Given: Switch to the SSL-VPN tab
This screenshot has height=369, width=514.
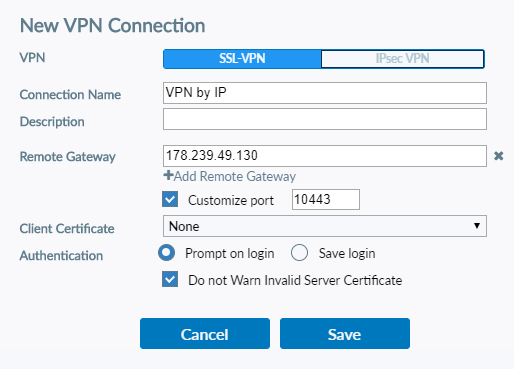Looking at the screenshot, I should (x=242, y=59).
